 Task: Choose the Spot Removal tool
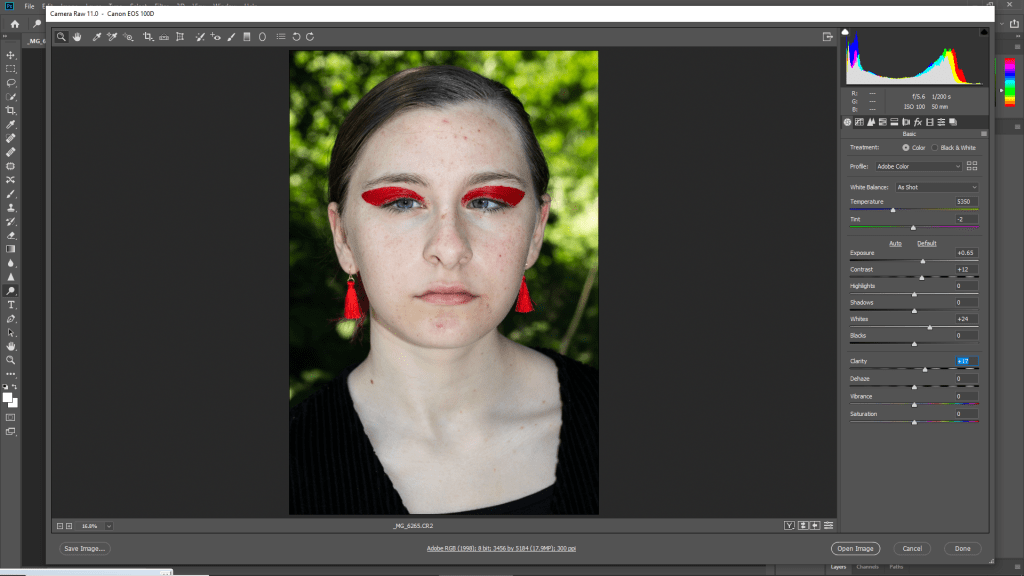200,37
